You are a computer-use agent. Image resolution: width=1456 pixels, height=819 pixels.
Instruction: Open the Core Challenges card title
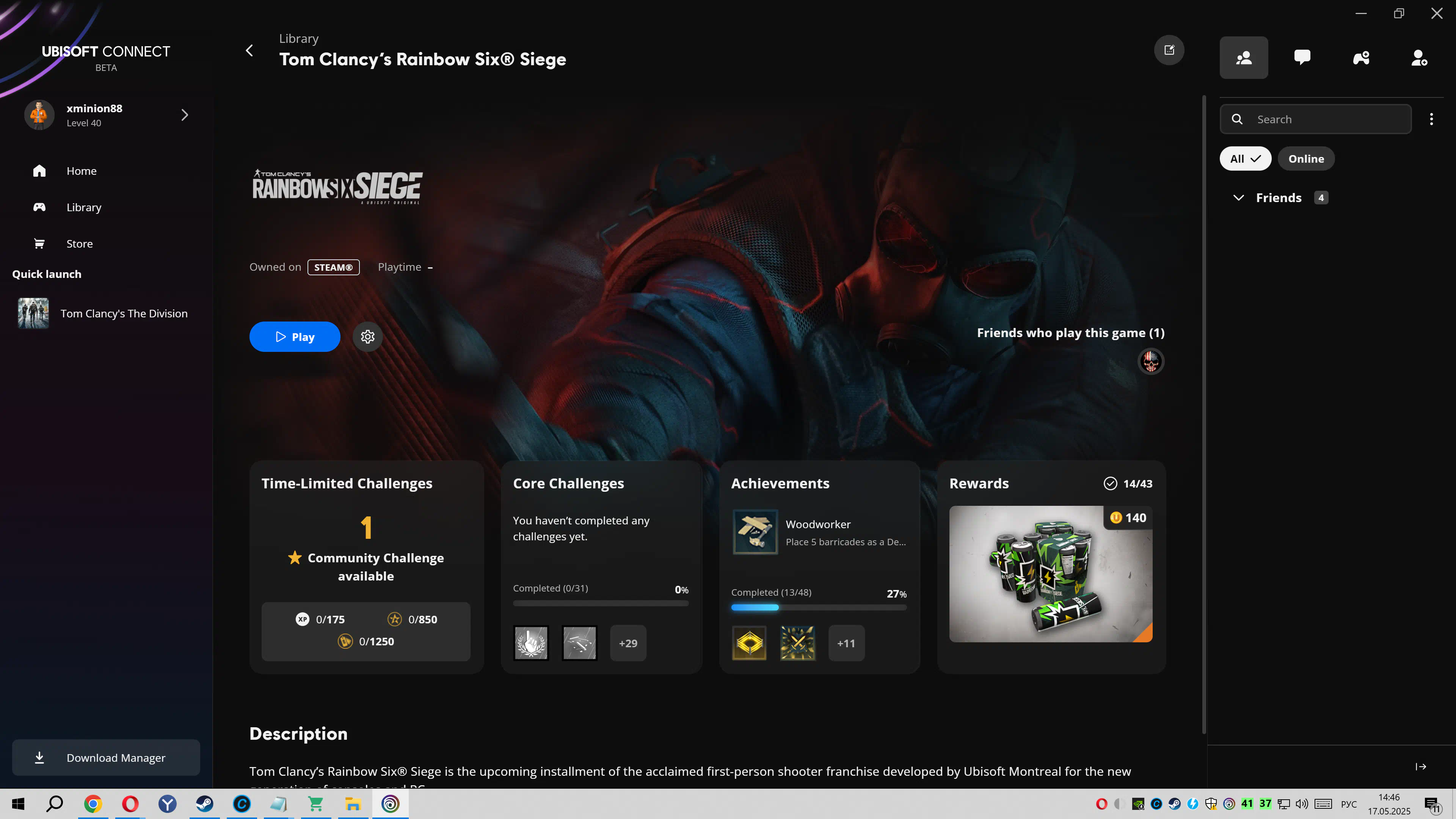click(x=568, y=483)
